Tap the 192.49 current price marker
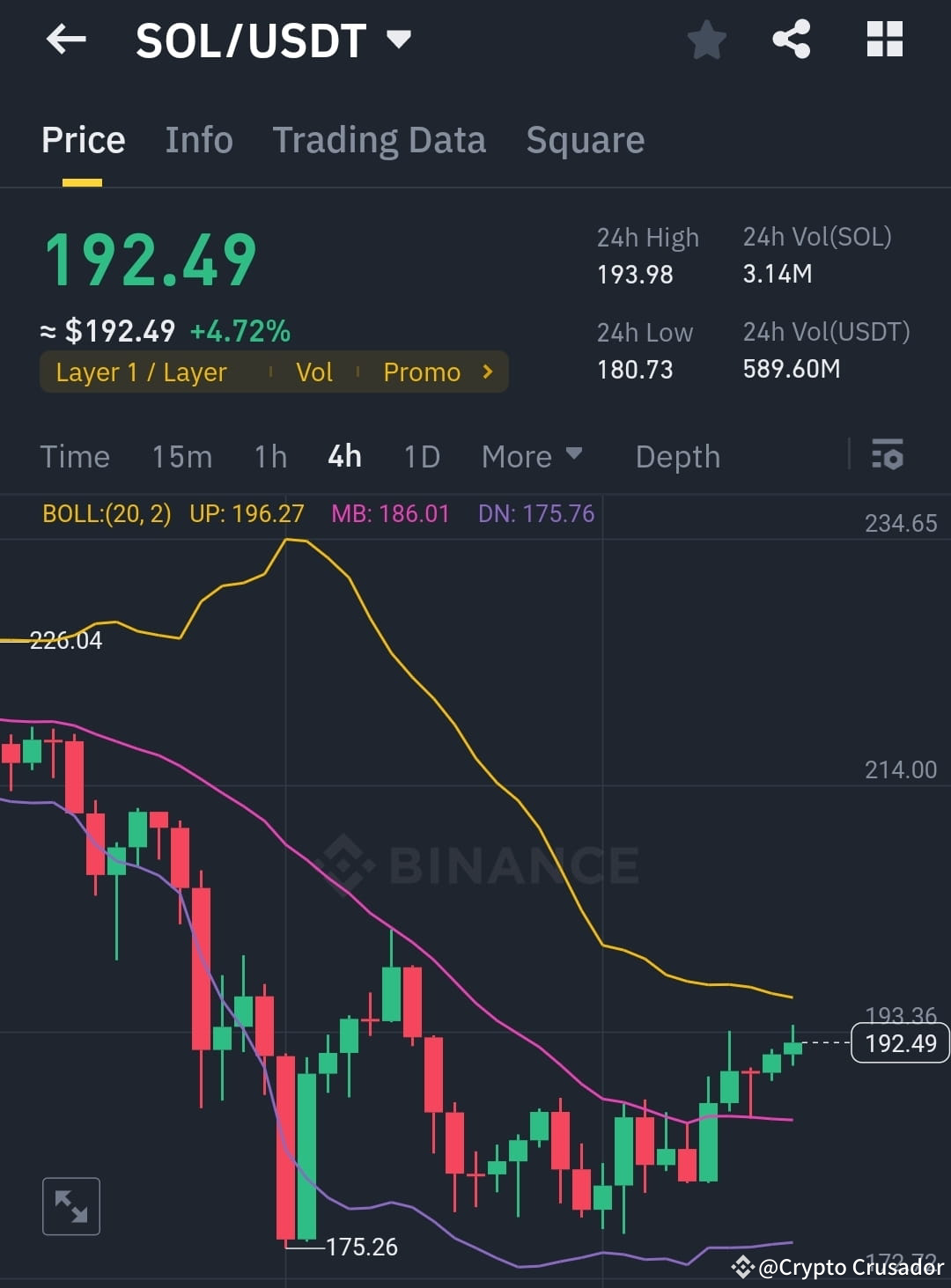The height and width of the screenshot is (1288, 951). (899, 1043)
